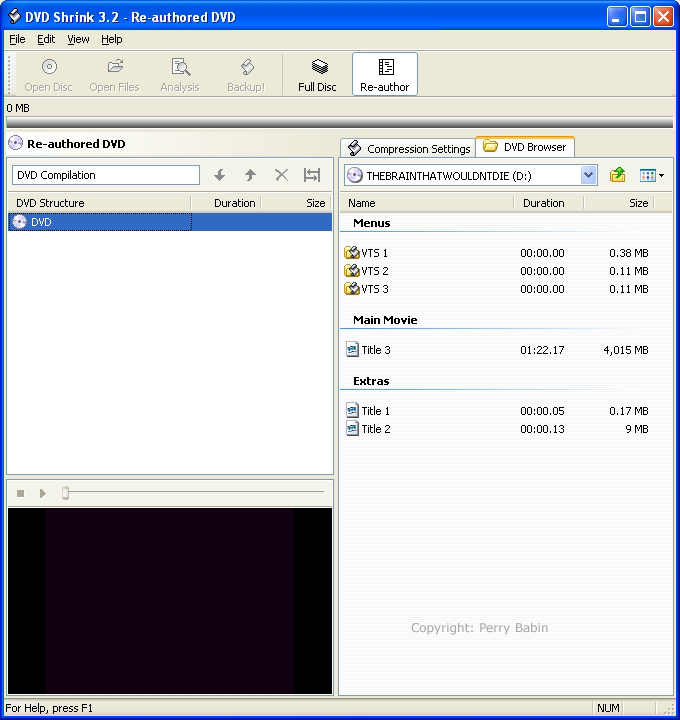
Task: Click the set start/end frames icon
Action: click(312, 175)
